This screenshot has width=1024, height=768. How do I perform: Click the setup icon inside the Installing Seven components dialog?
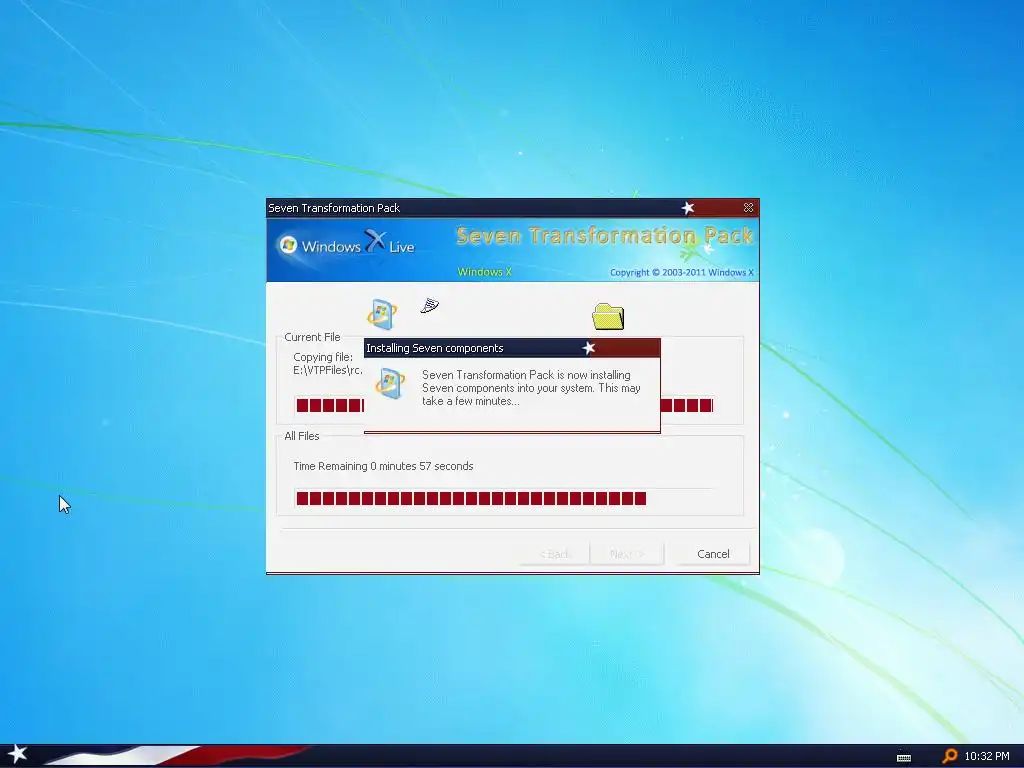coord(390,383)
